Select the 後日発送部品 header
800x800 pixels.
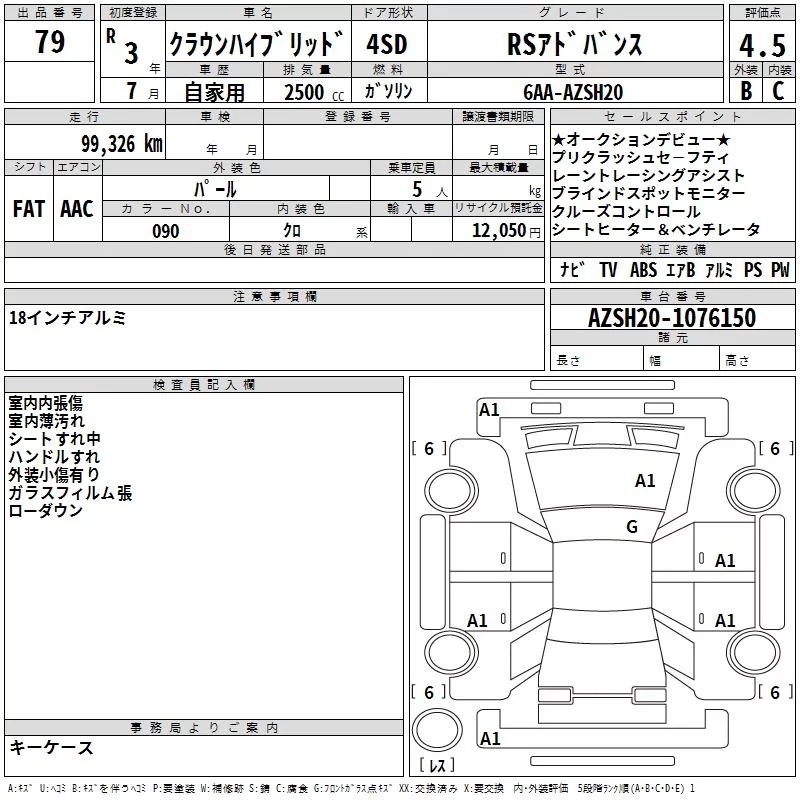[x=274, y=249]
